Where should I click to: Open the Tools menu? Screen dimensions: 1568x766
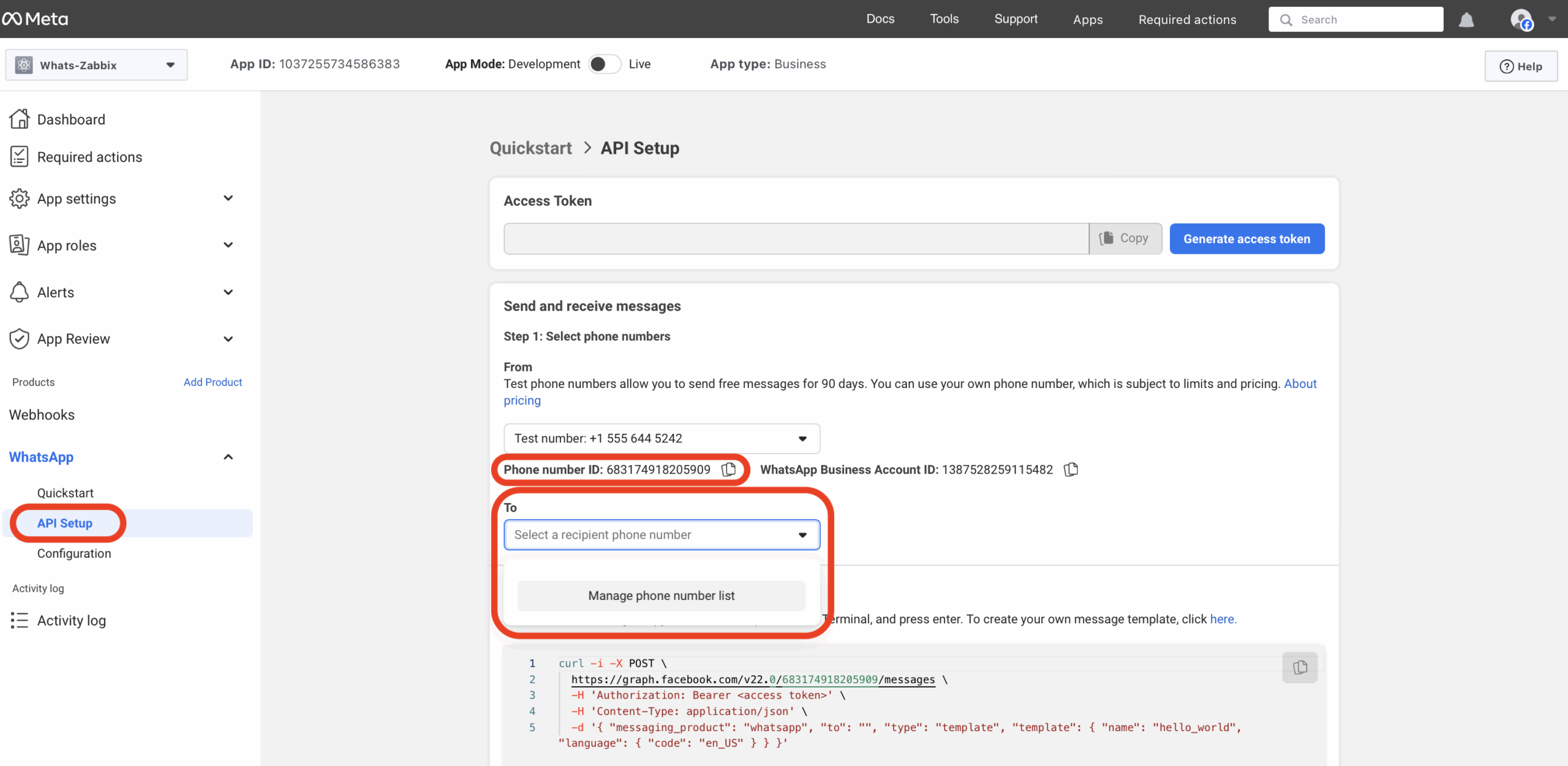point(944,19)
